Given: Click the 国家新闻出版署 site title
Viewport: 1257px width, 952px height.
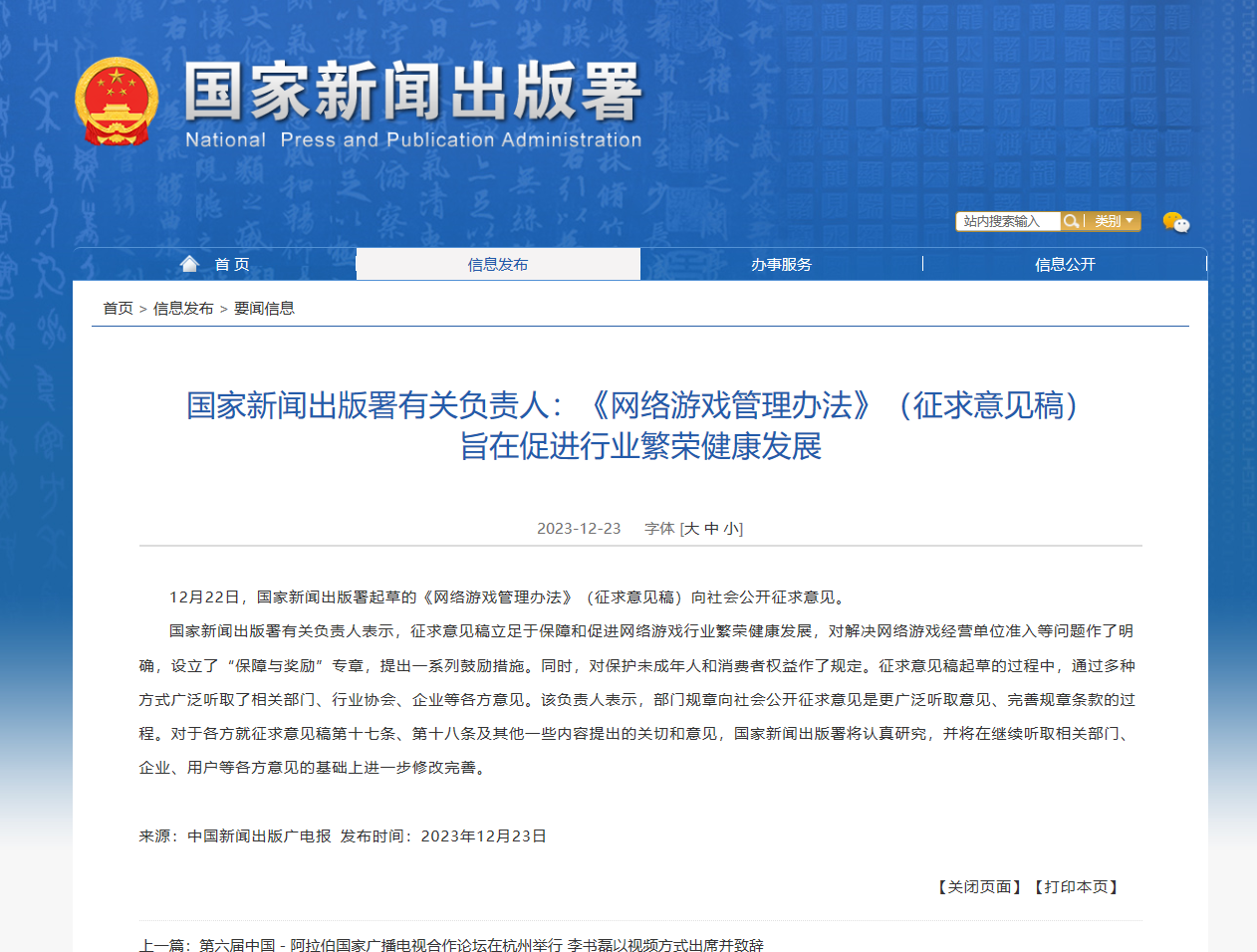Looking at the screenshot, I should (x=413, y=92).
